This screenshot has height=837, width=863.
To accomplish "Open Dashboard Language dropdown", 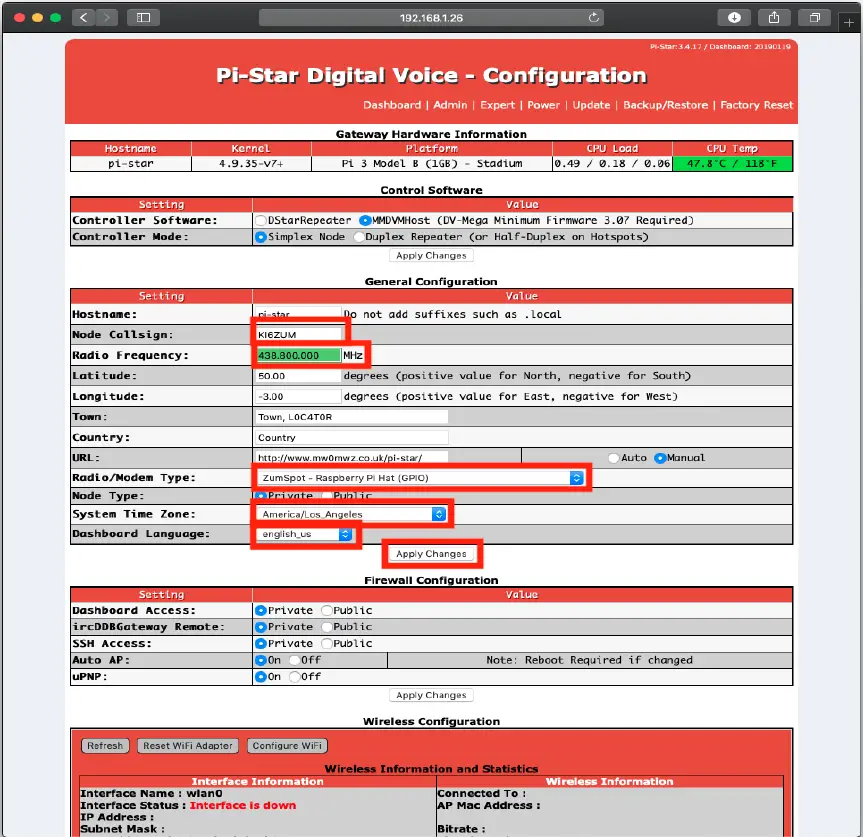I will [305, 534].
